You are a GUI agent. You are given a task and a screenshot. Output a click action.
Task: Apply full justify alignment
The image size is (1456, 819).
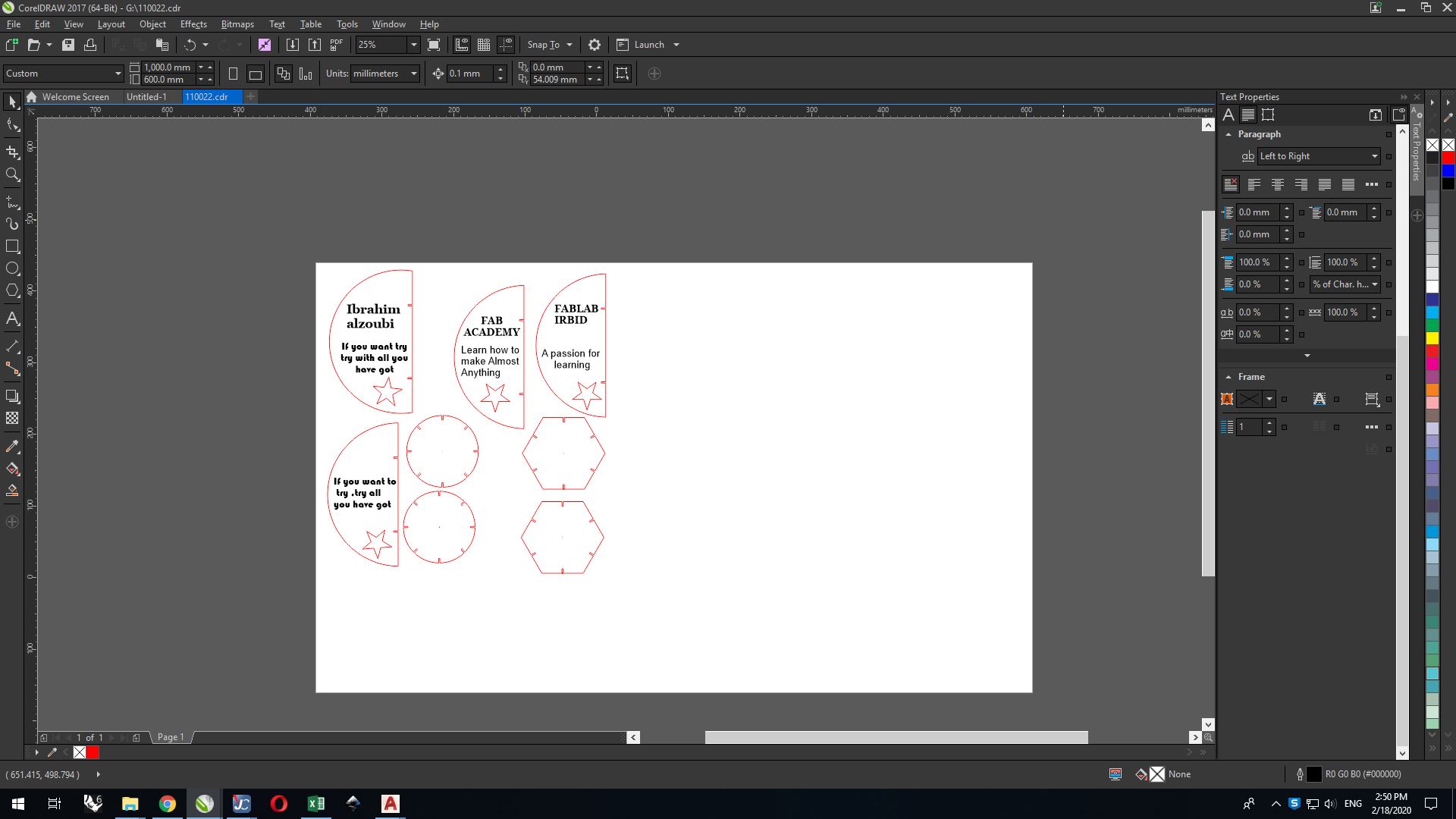pyautogui.click(x=1325, y=184)
